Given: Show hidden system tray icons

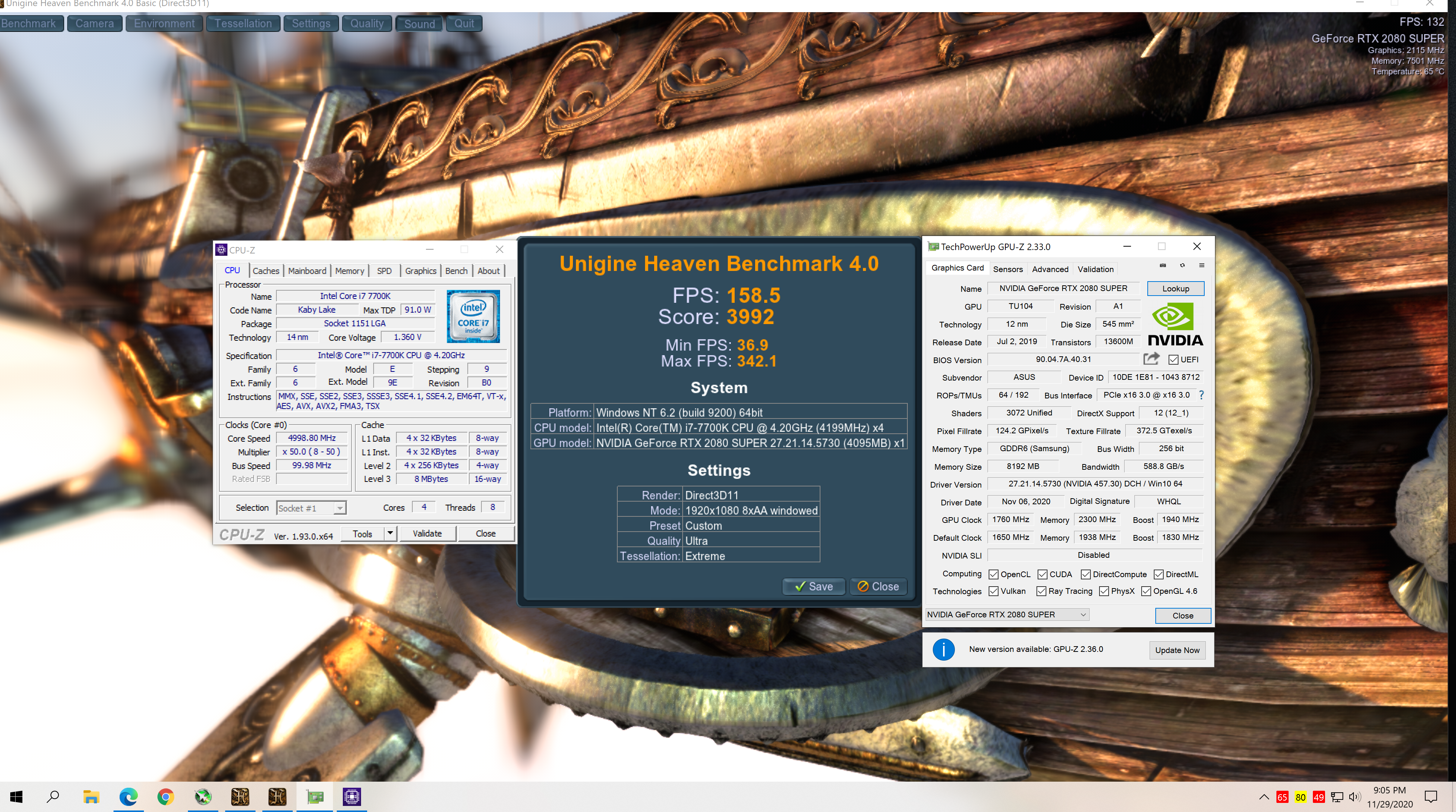Looking at the screenshot, I should point(1264,797).
